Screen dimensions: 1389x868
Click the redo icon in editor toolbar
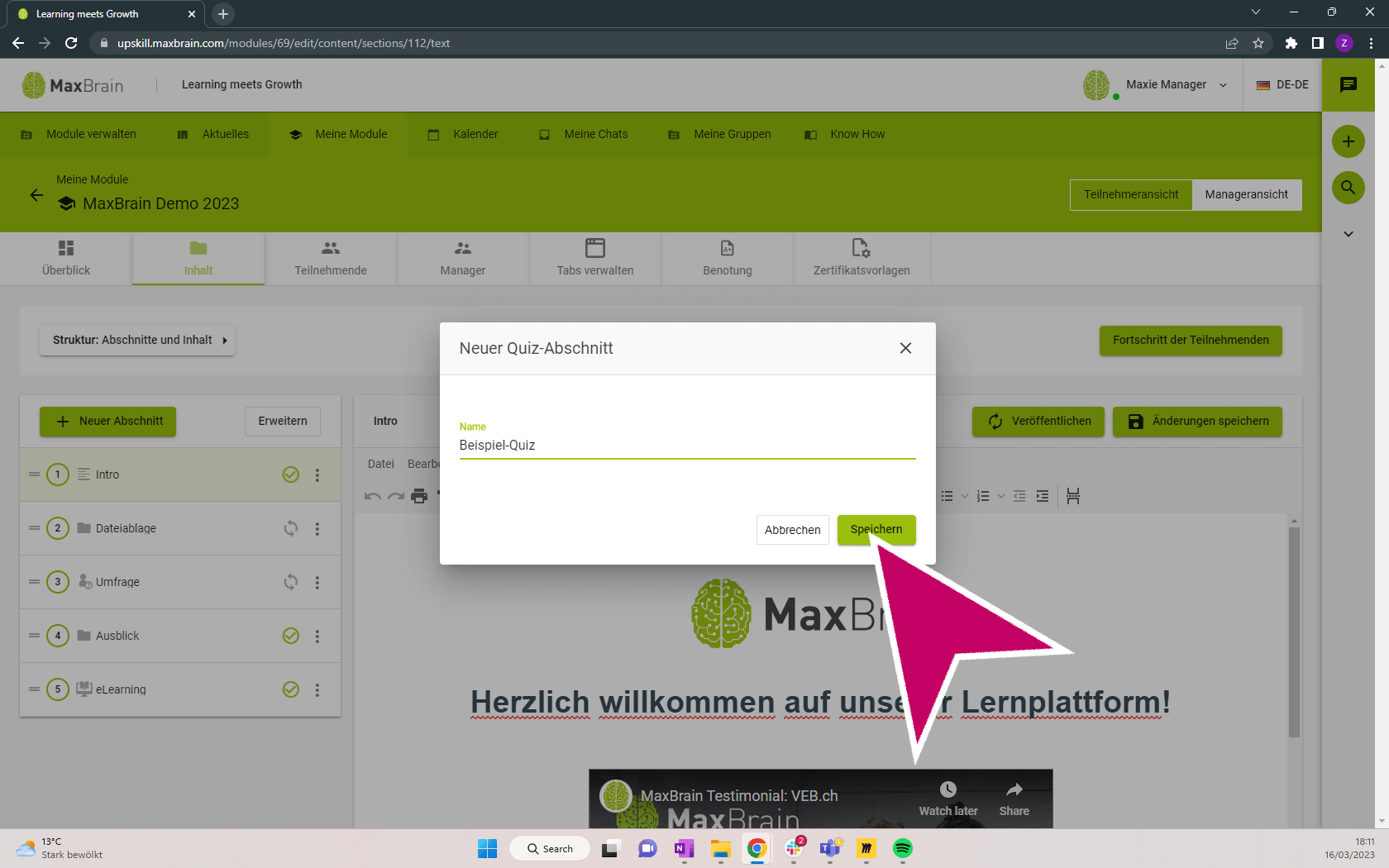click(396, 496)
